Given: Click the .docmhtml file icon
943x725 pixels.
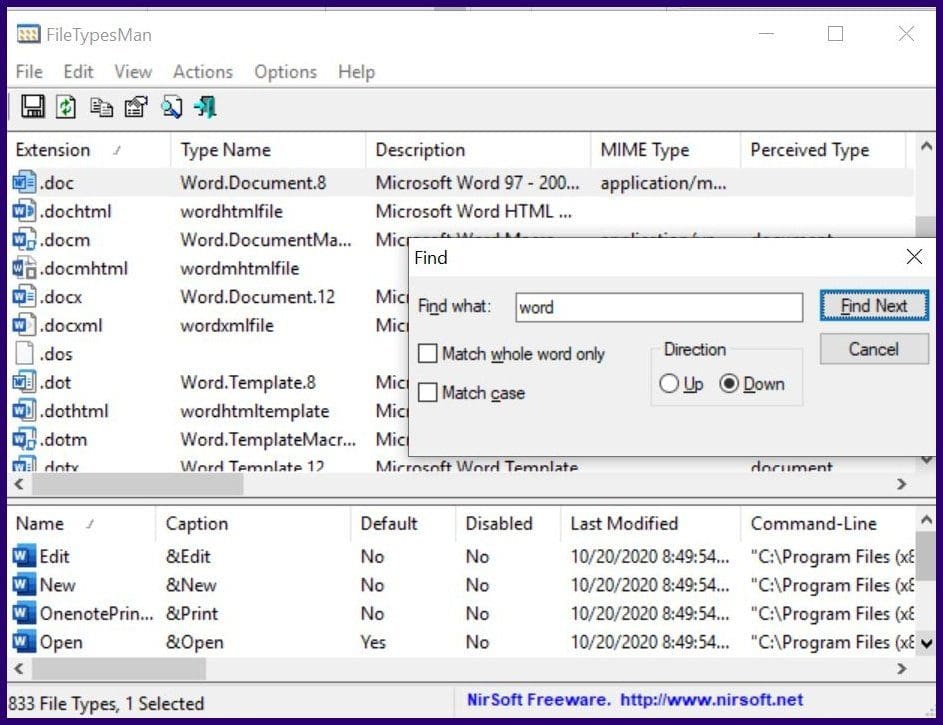Looking at the screenshot, I should tap(24, 268).
